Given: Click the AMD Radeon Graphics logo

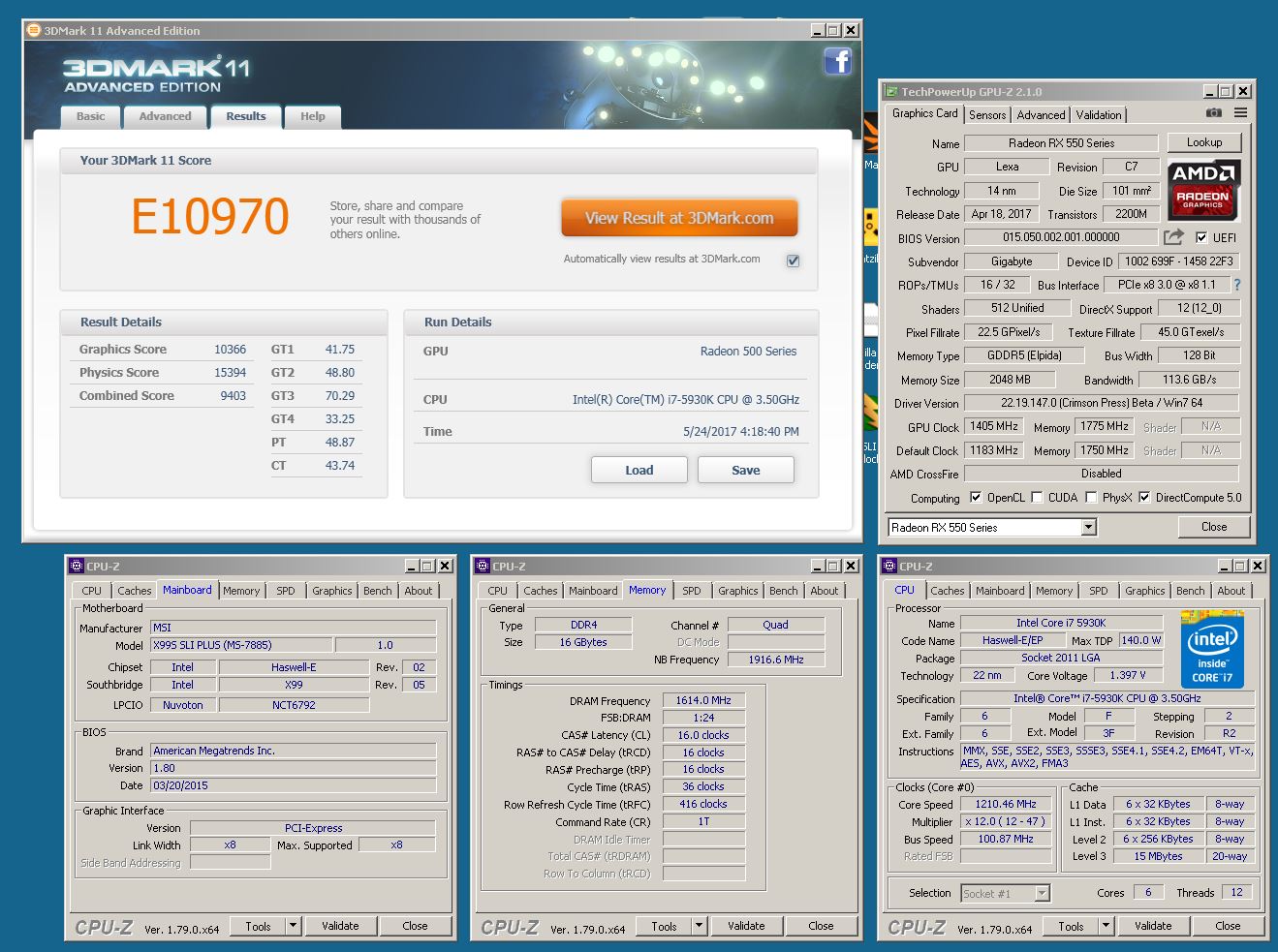Looking at the screenshot, I should (x=1202, y=190).
